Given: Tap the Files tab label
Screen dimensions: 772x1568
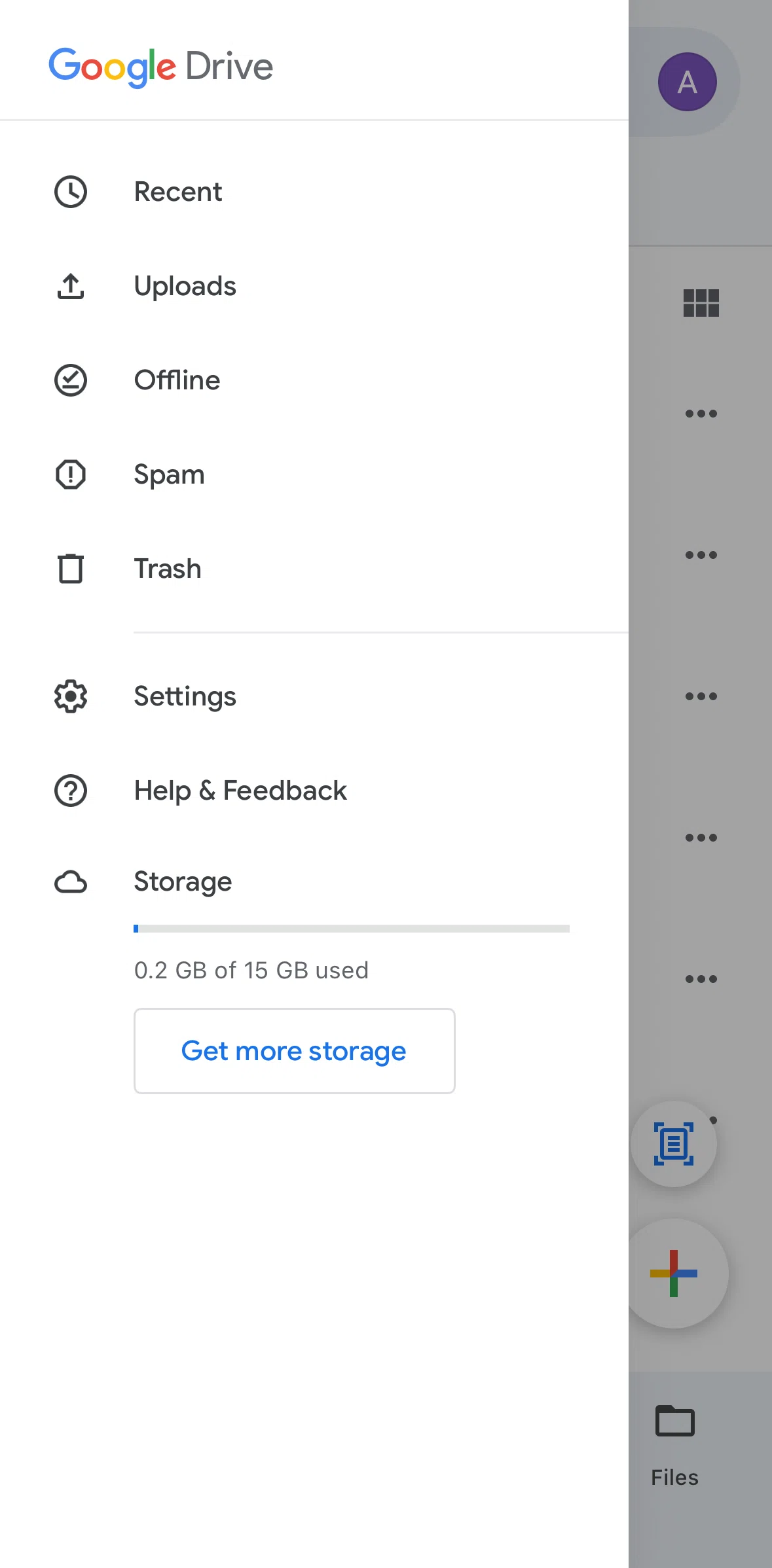Looking at the screenshot, I should click(x=674, y=1478).
